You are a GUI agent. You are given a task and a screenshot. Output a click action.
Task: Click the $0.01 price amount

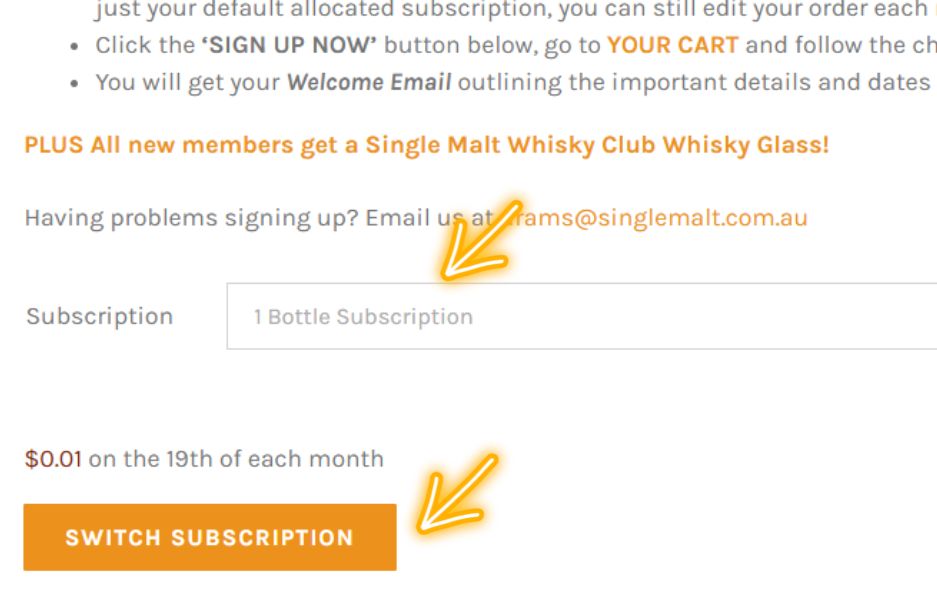click(x=53, y=459)
